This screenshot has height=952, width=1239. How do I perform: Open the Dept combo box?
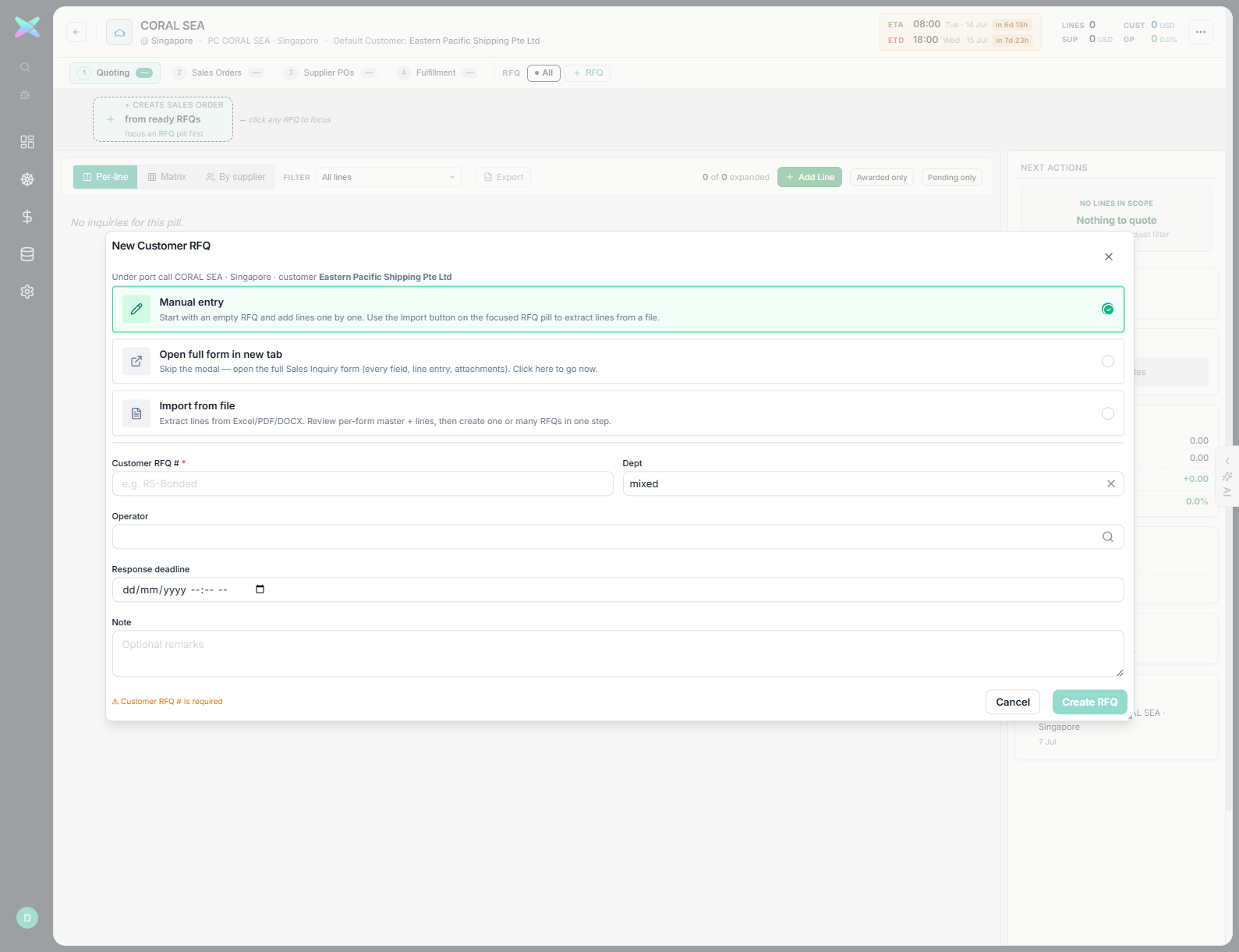point(873,484)
